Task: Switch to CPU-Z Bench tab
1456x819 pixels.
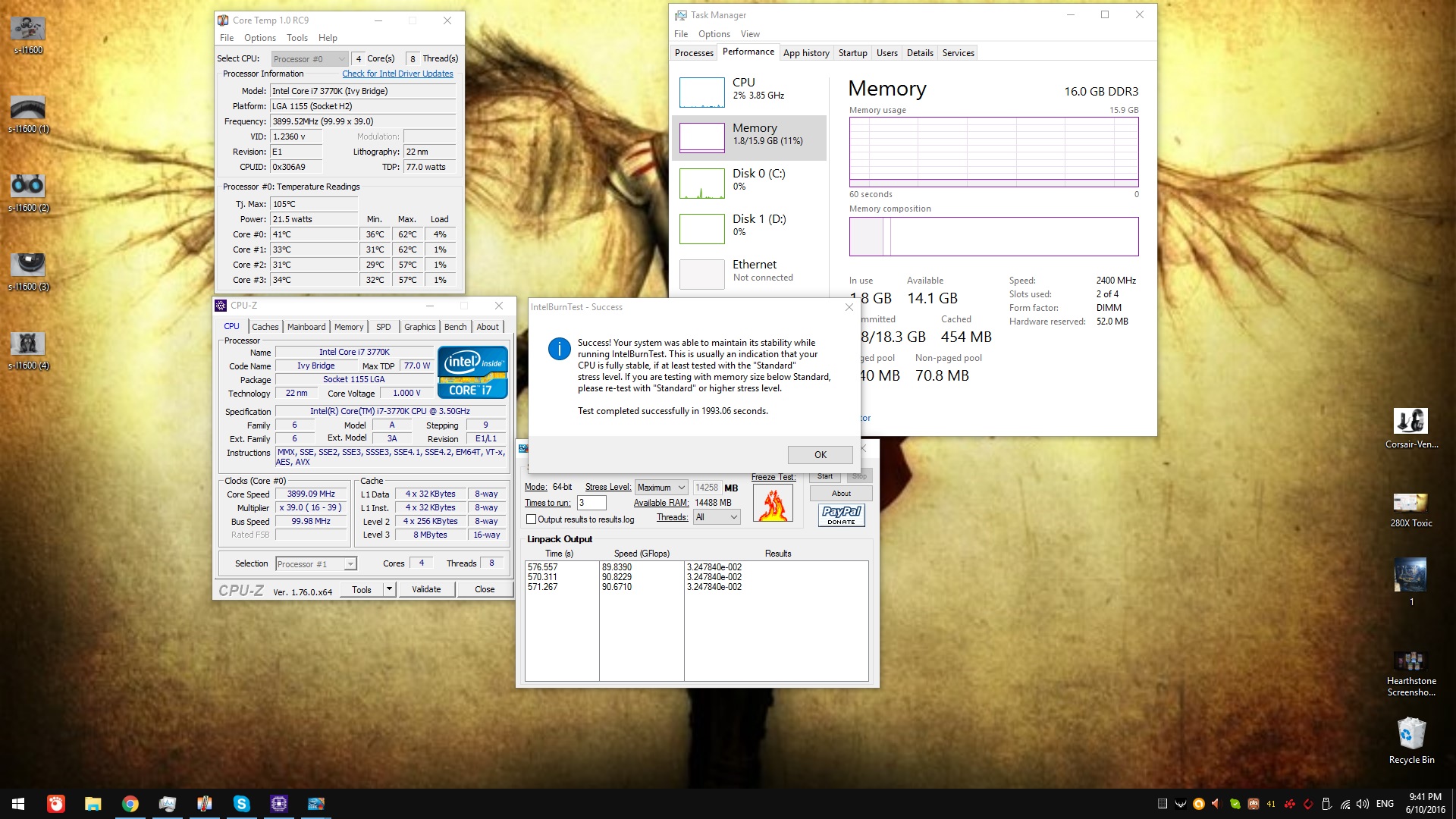Action: (455, 327)
